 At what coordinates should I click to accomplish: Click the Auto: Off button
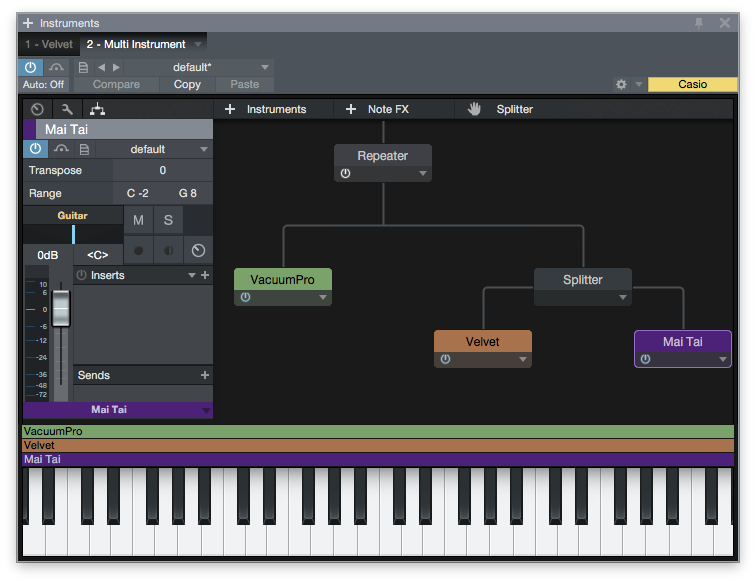(43, 85)
